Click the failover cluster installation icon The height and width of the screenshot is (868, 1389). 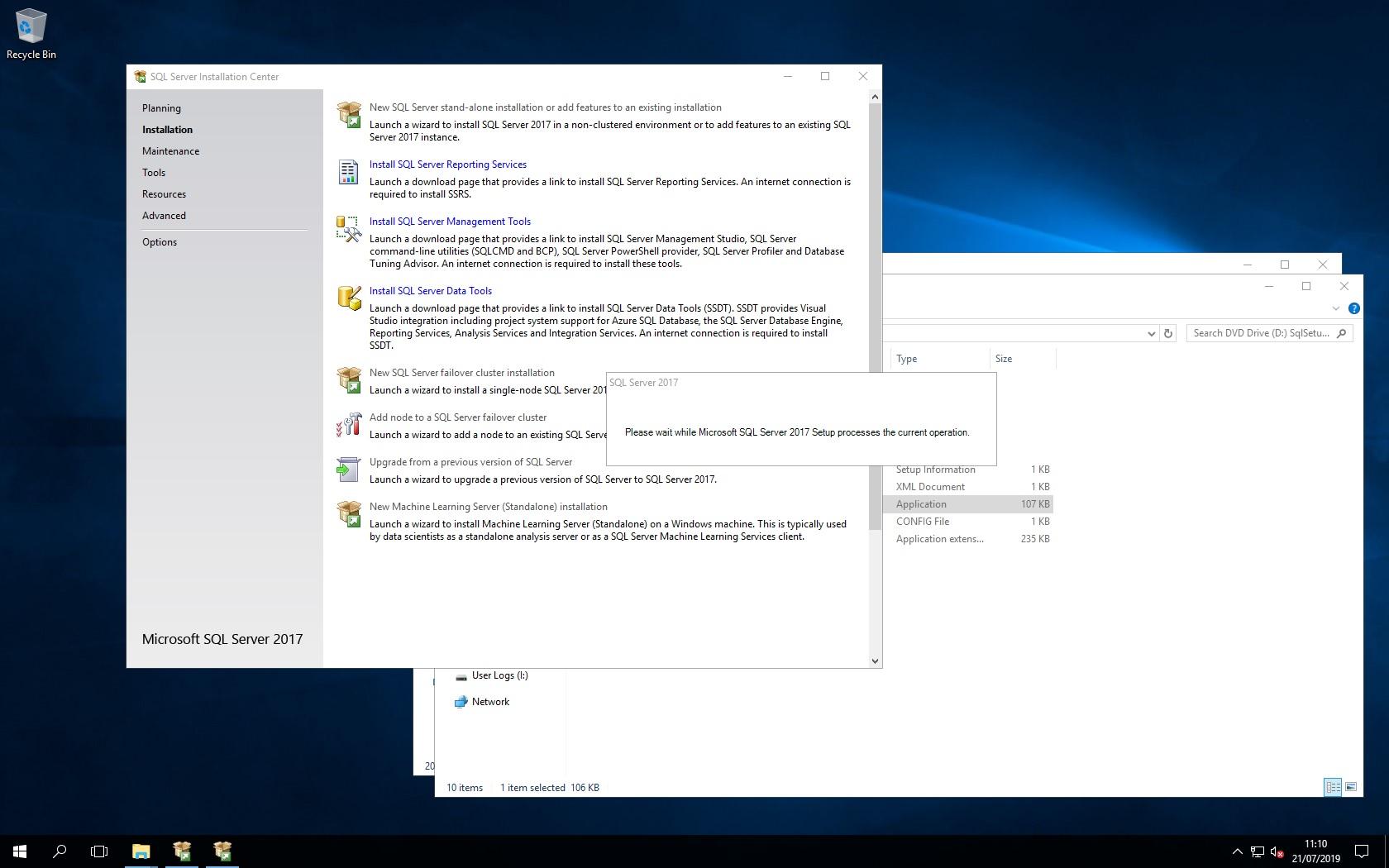click(x=349, y=380)
